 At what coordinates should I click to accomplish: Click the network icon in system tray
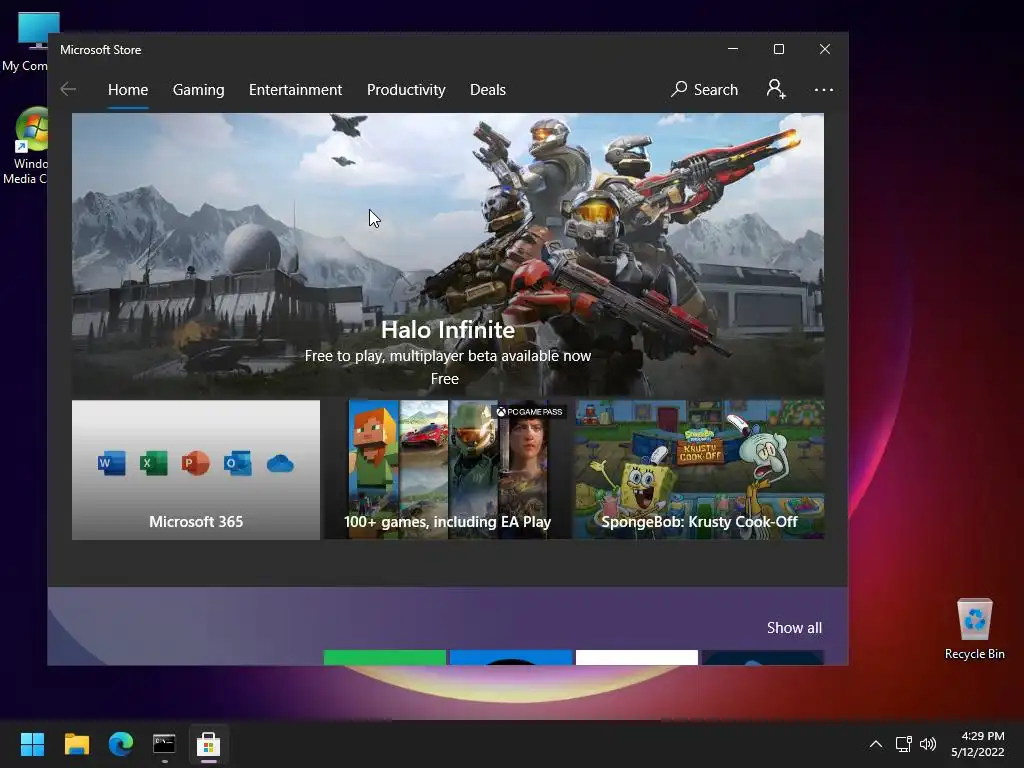(x=903, y=744)
